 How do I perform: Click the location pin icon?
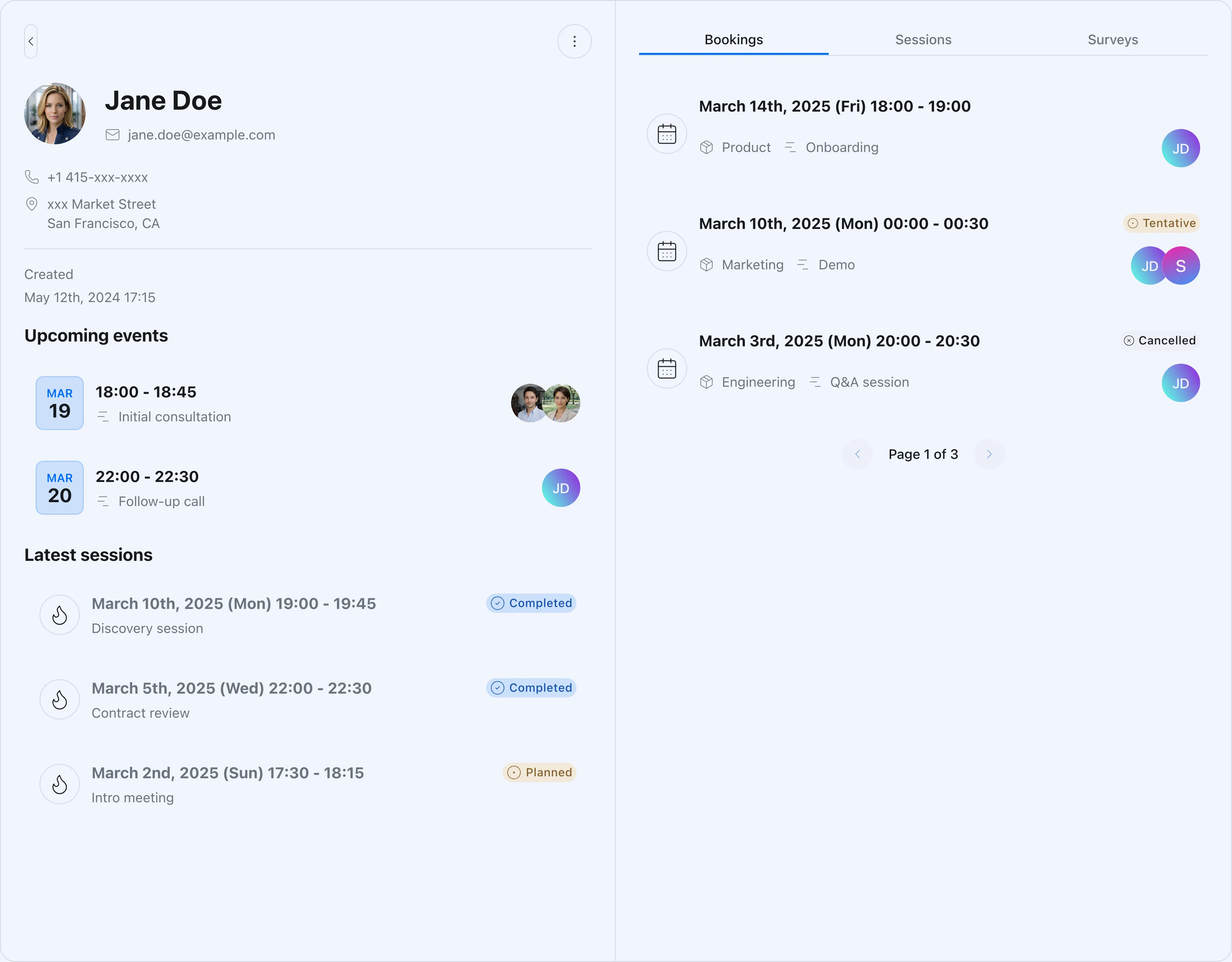31,204
